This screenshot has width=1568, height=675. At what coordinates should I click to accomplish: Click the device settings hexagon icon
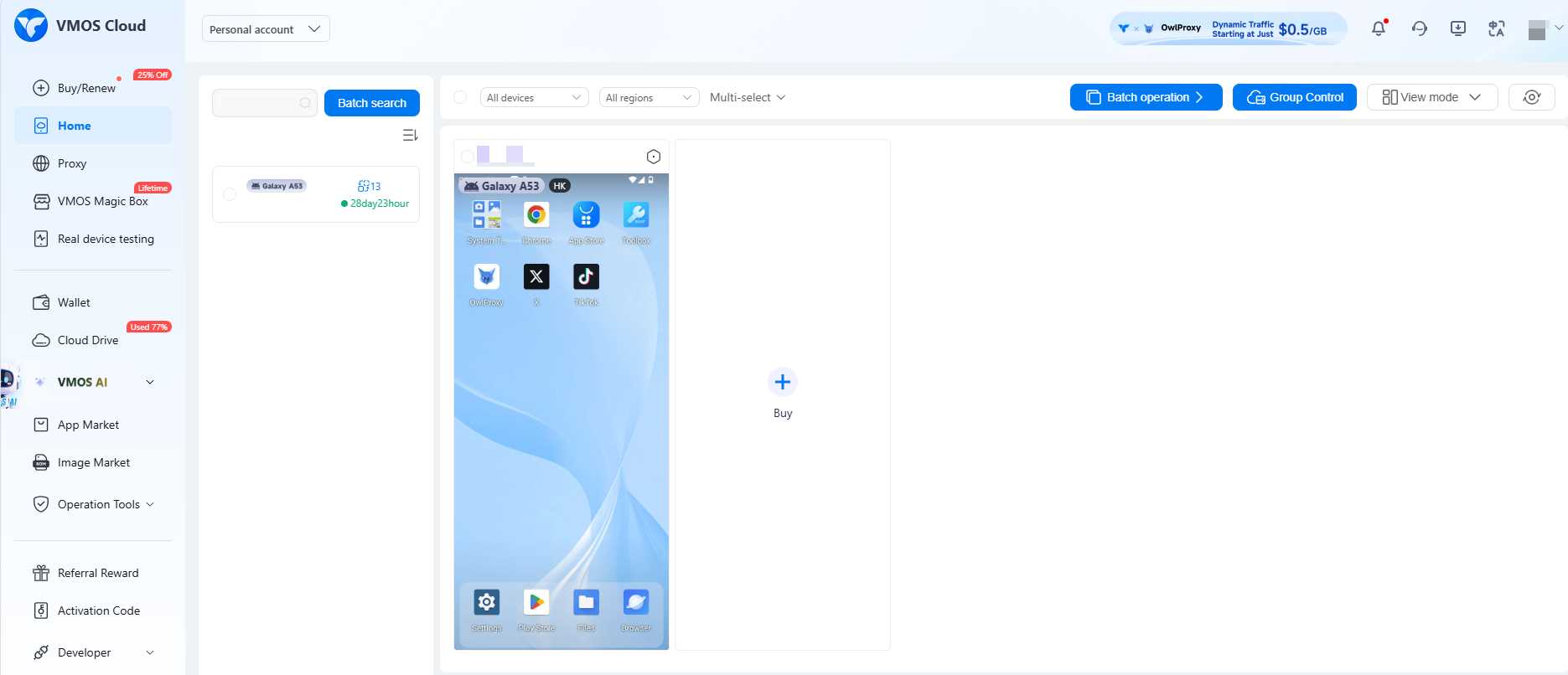[x=654, y=157]
